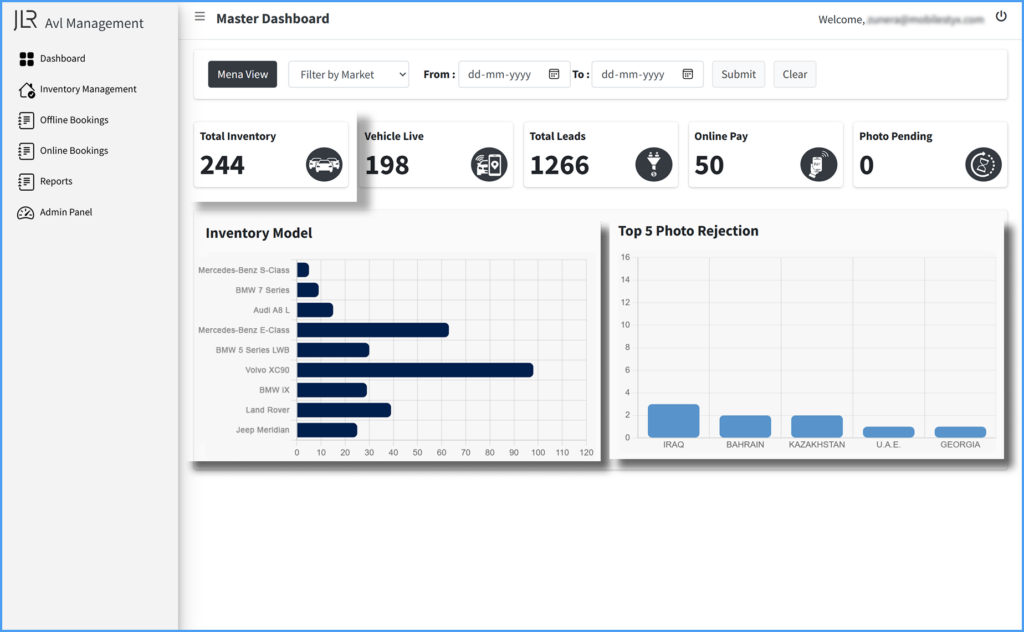
Task: Open Inventory Management in sidebar
Action: (x=87, y=89)
